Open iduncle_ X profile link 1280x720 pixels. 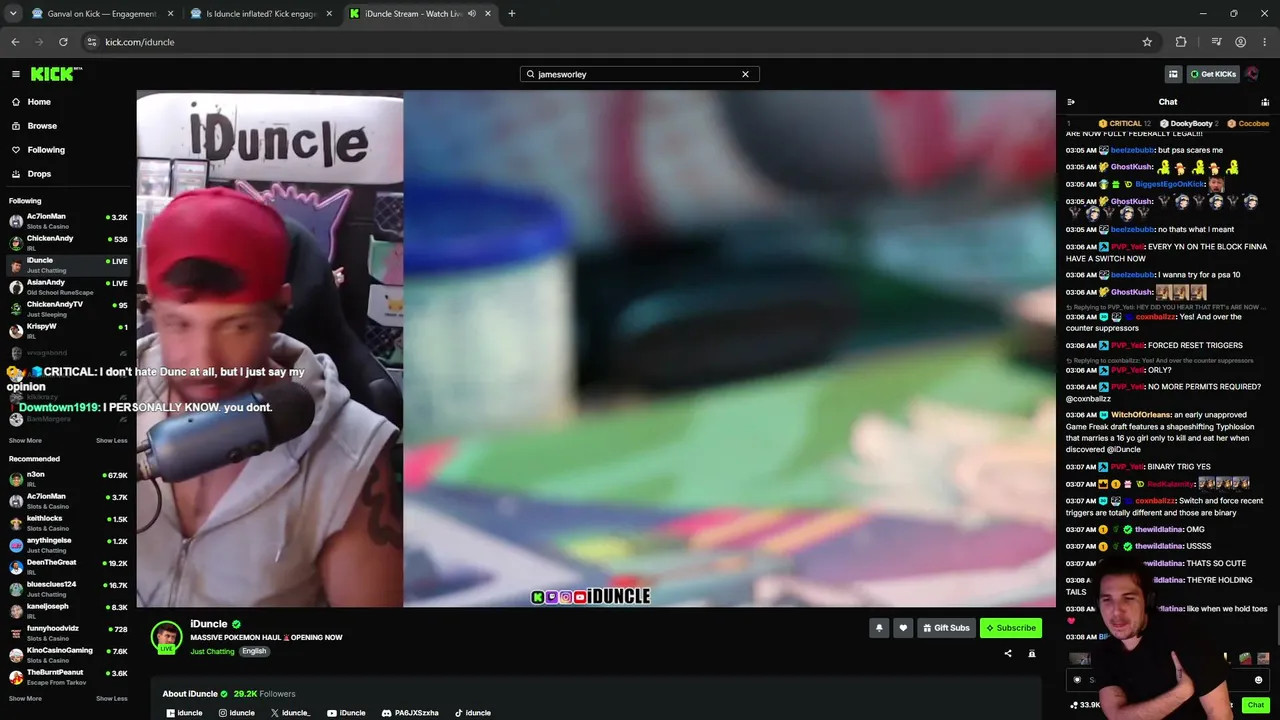pyautogui.click(x=290, y=713)
